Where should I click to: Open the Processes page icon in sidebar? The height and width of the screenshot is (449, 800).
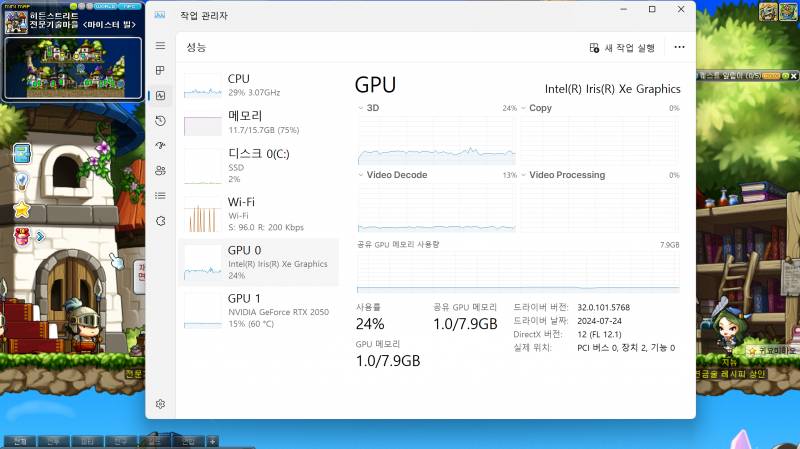tap(160, 70)
